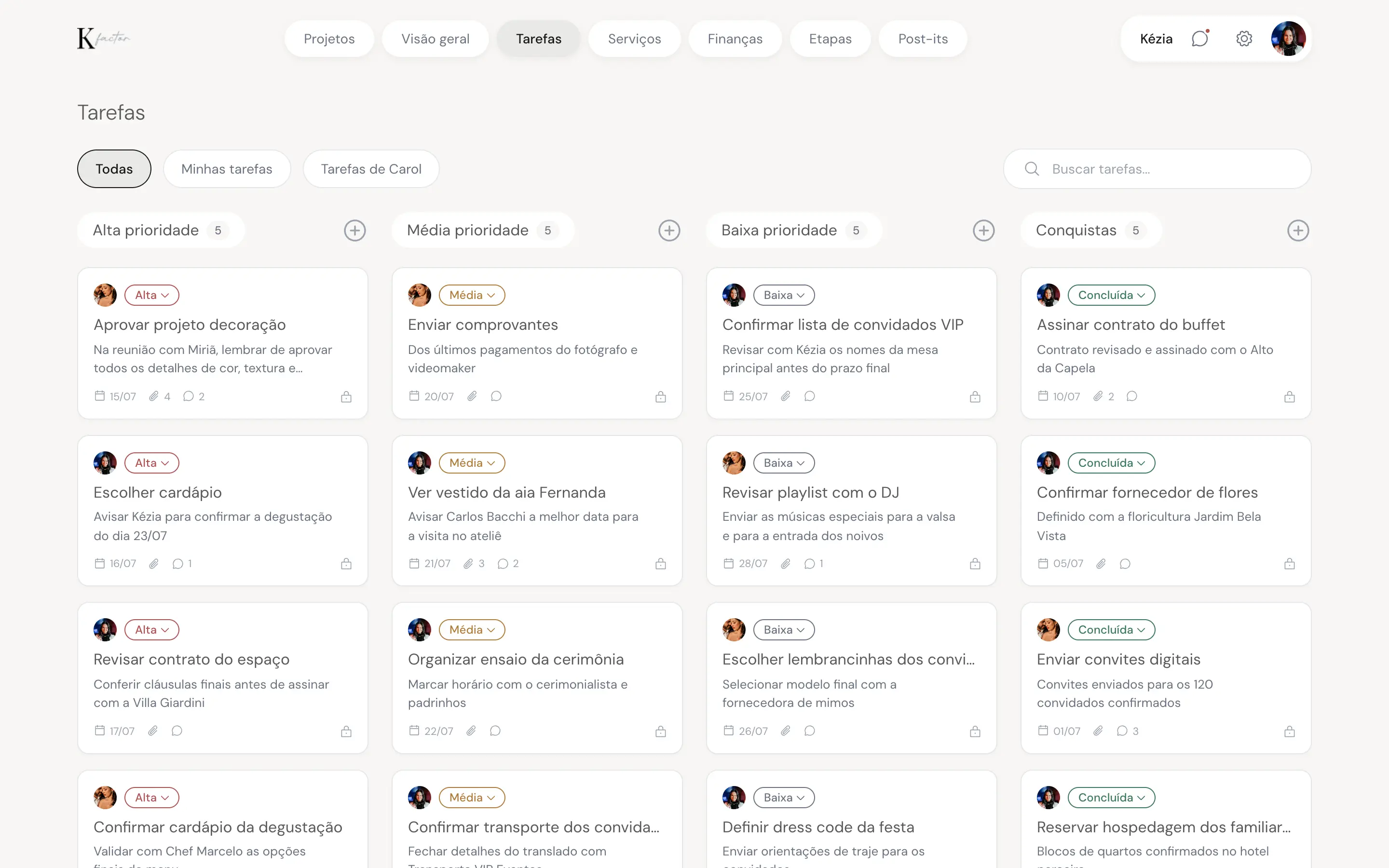Click assignee avatar on Escolher cardápio card
This screenshot has width=1389, height=868.
point(105,463)
